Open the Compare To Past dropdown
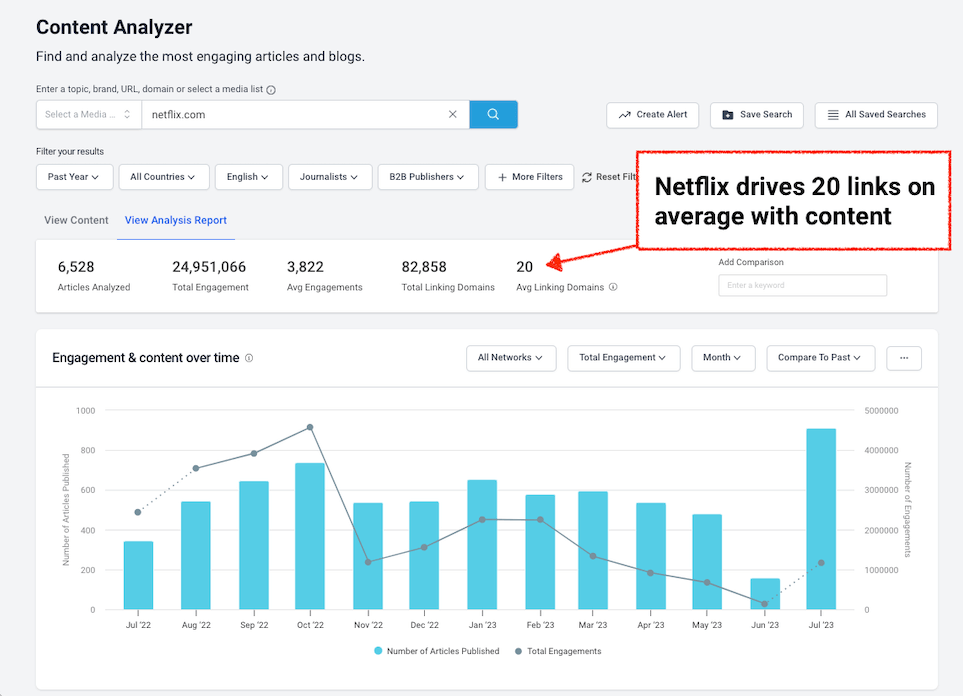 (x=820, y=358)
